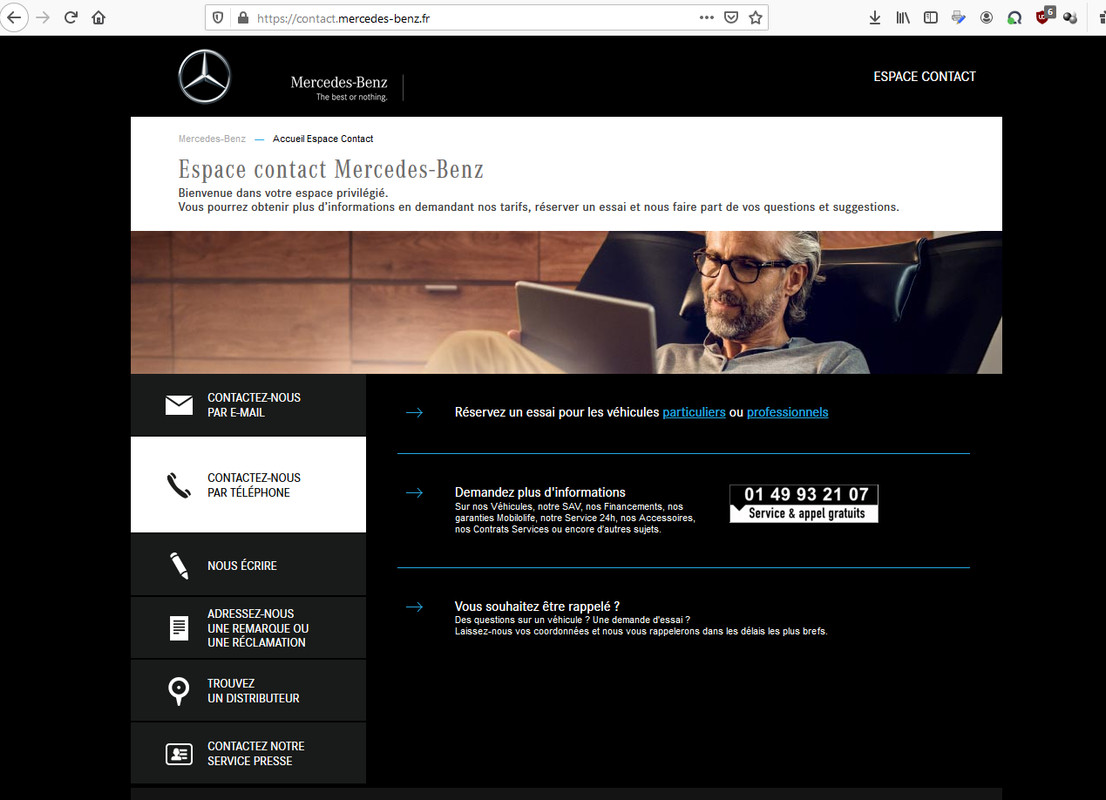Click the gray spheres extension icon

(x=1070, y=18)
